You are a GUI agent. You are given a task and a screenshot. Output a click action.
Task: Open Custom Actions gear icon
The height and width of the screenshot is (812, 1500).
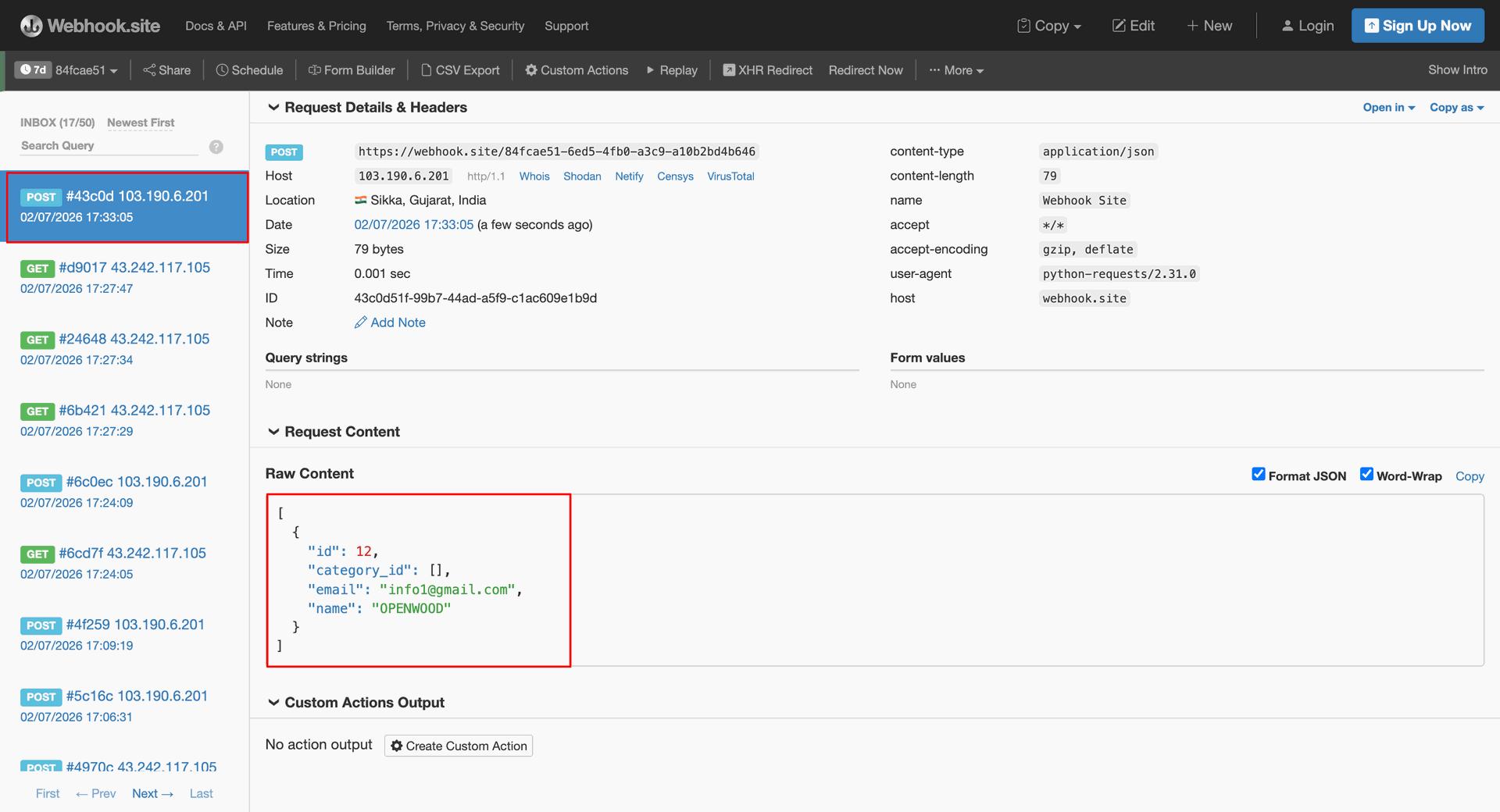531,70
